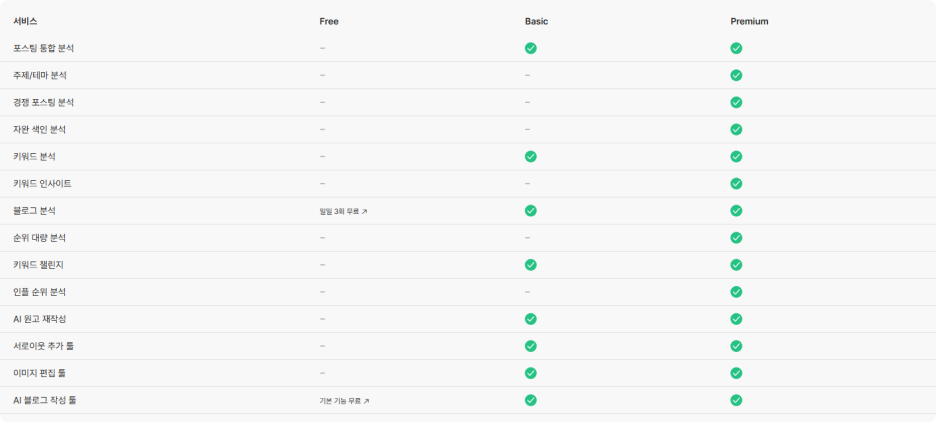Screen dimensions: 936x422
Task: Click the Basic checkmark for AI 원고 재작성
Action: tap(531, 319)
